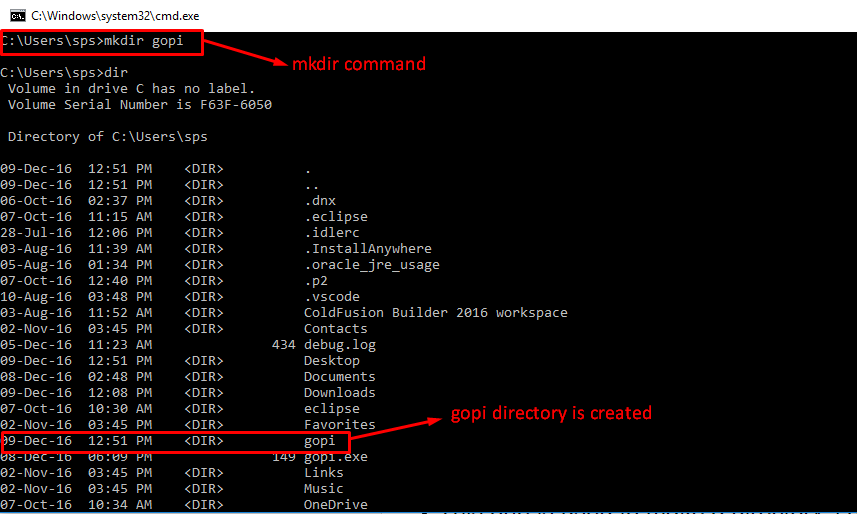
Task: Click the lowercase 'eclipse' directory entry
Action: [x=332, y=408]
